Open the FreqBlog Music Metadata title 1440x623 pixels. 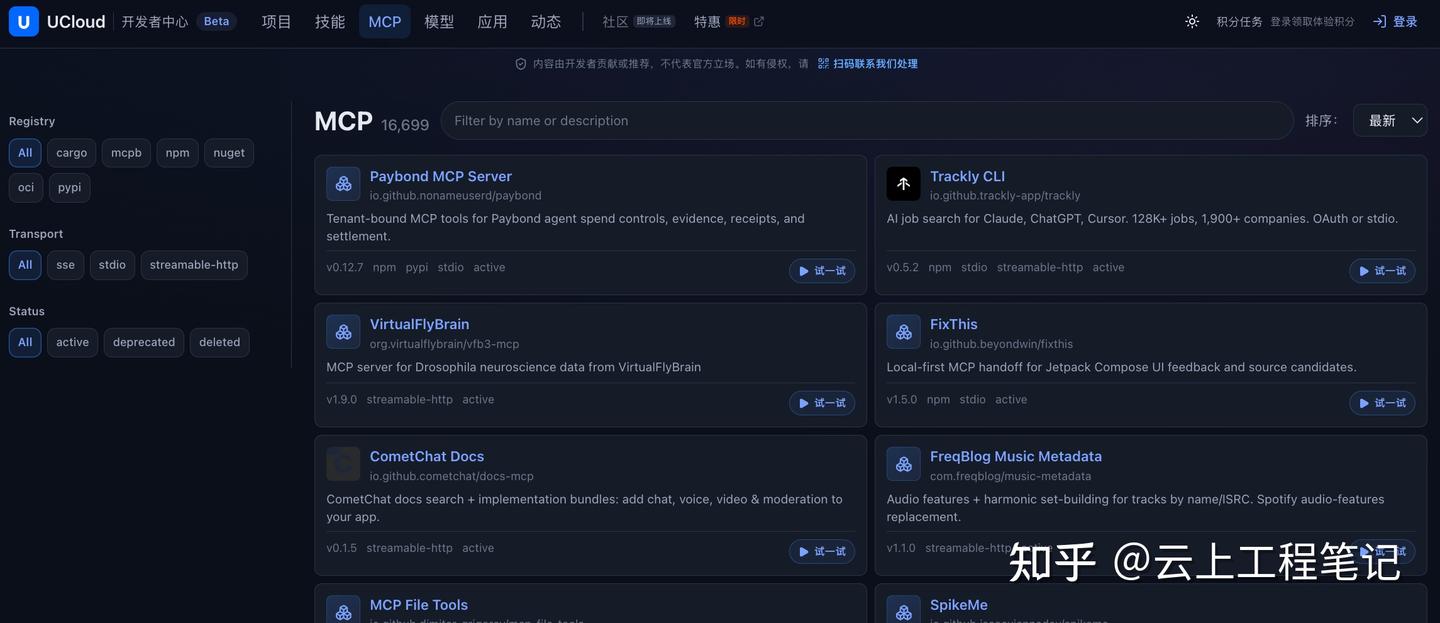pyautogui.click(x=1016, y=456)
